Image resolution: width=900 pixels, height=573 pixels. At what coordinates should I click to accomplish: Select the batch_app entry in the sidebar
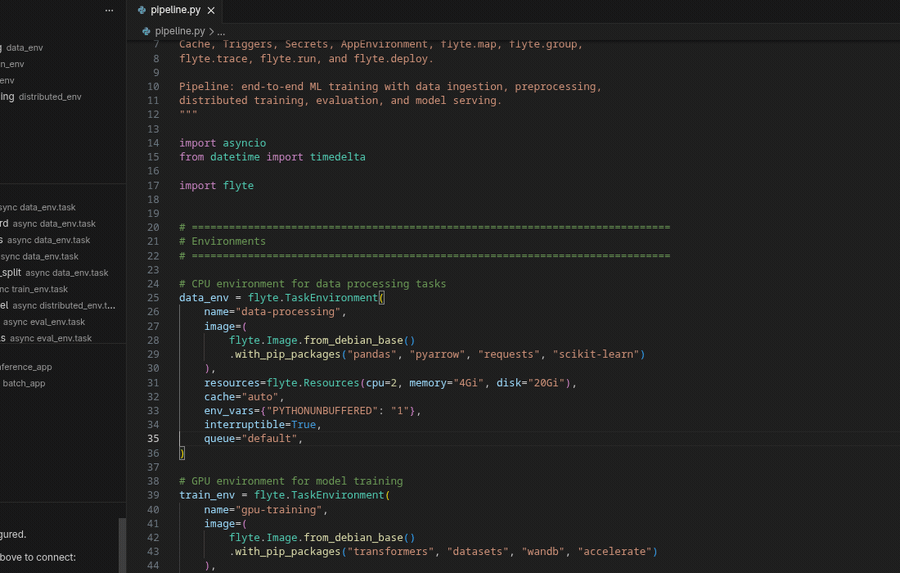[24, 384]
